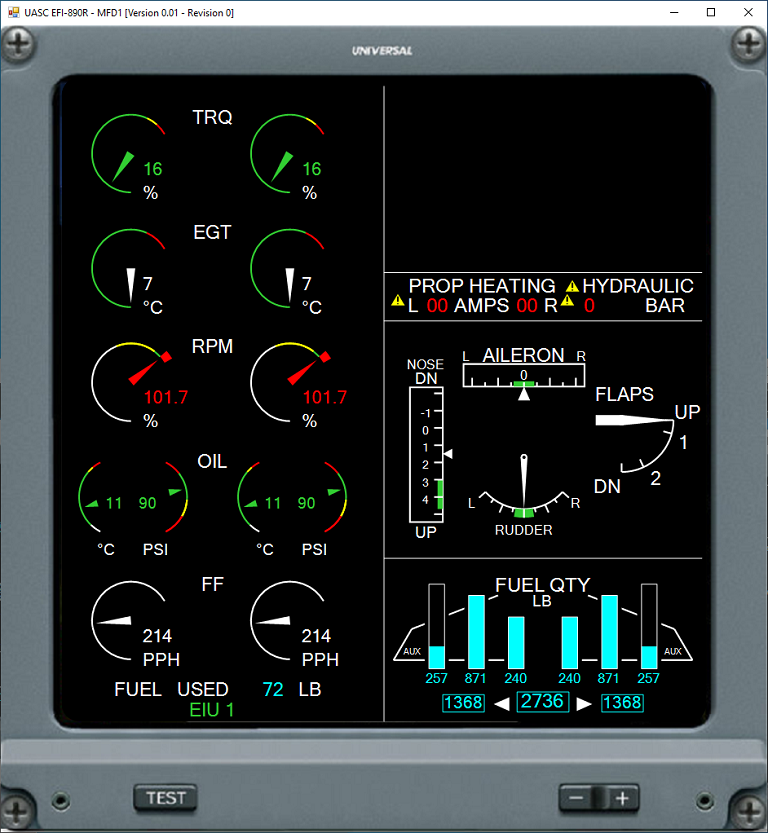Click the plus side of the brightness rocker

coord(622,797)
